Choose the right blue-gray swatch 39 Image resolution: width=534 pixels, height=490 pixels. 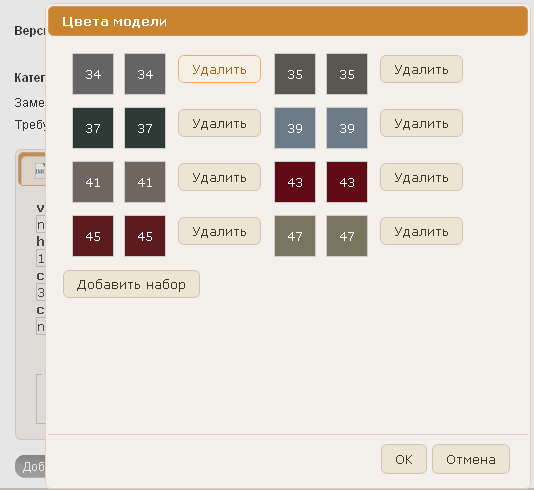pyautogui.click(x=347, y=128)
